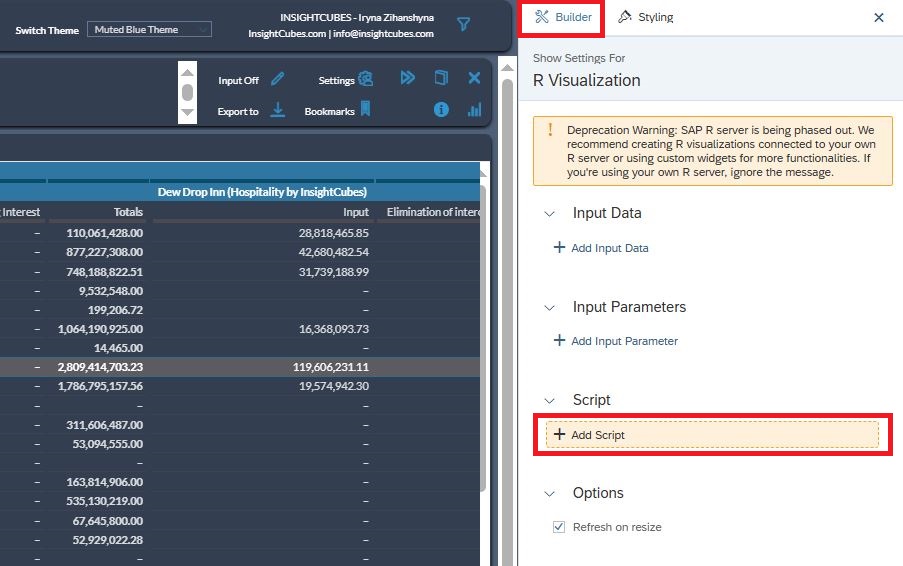Open Settings via the gear icon
Viewport: 903px width, 566px height.
coord(366,79)
